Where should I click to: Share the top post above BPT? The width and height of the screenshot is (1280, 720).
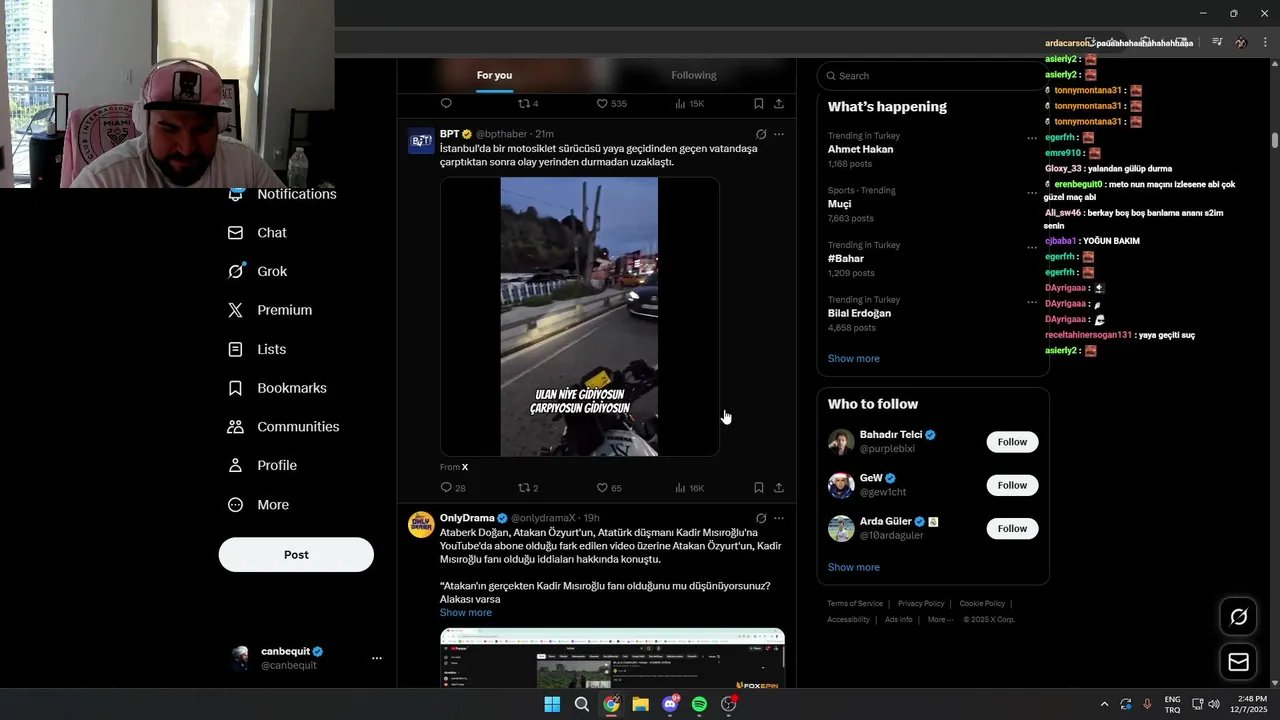pyautogui.click(x=778, y=103)
